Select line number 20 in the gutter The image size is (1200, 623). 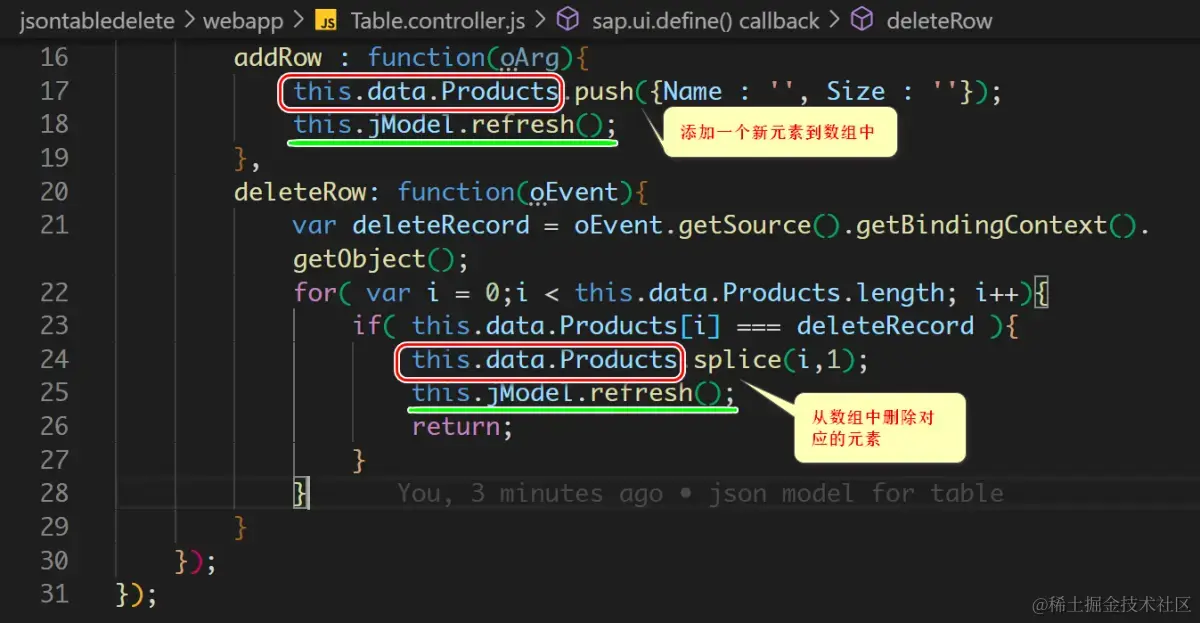[x=54, y=191]
